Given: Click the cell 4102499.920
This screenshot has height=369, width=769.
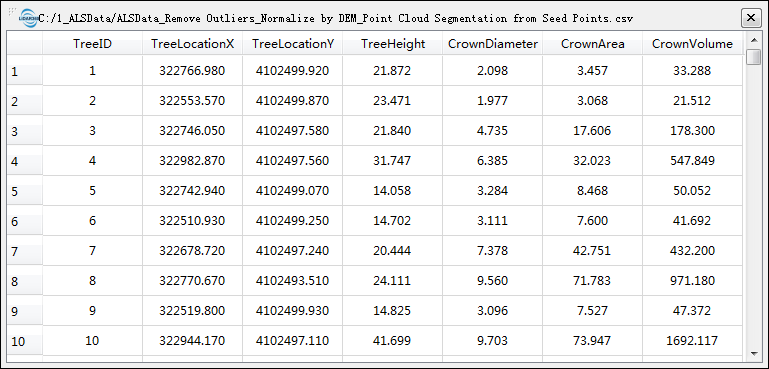Looking at the screenshot, I should 293,71.
